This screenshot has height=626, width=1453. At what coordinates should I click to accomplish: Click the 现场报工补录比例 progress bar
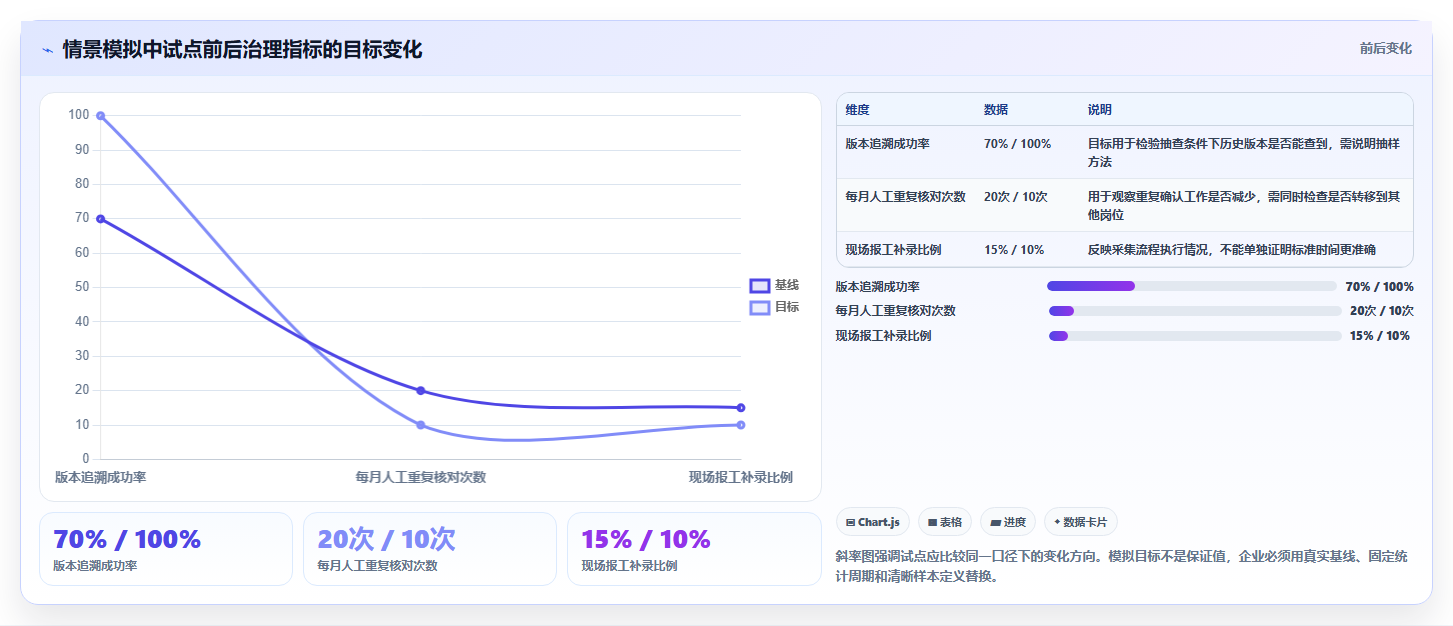(1195, 336)
